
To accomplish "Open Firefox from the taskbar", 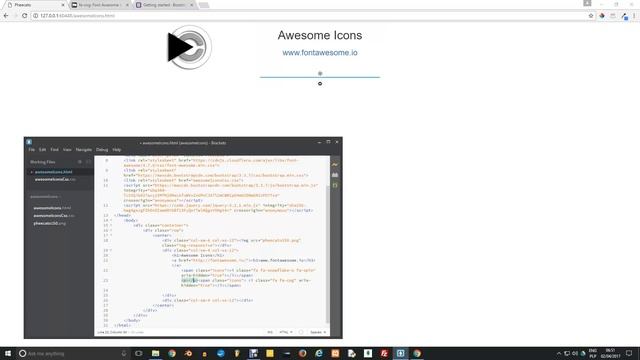I will point(302,353).
